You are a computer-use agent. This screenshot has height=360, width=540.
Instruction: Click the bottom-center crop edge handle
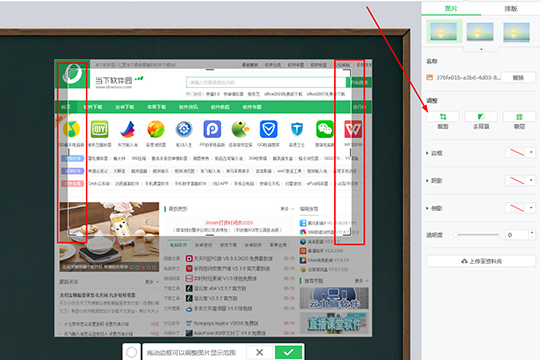point(210,235)
